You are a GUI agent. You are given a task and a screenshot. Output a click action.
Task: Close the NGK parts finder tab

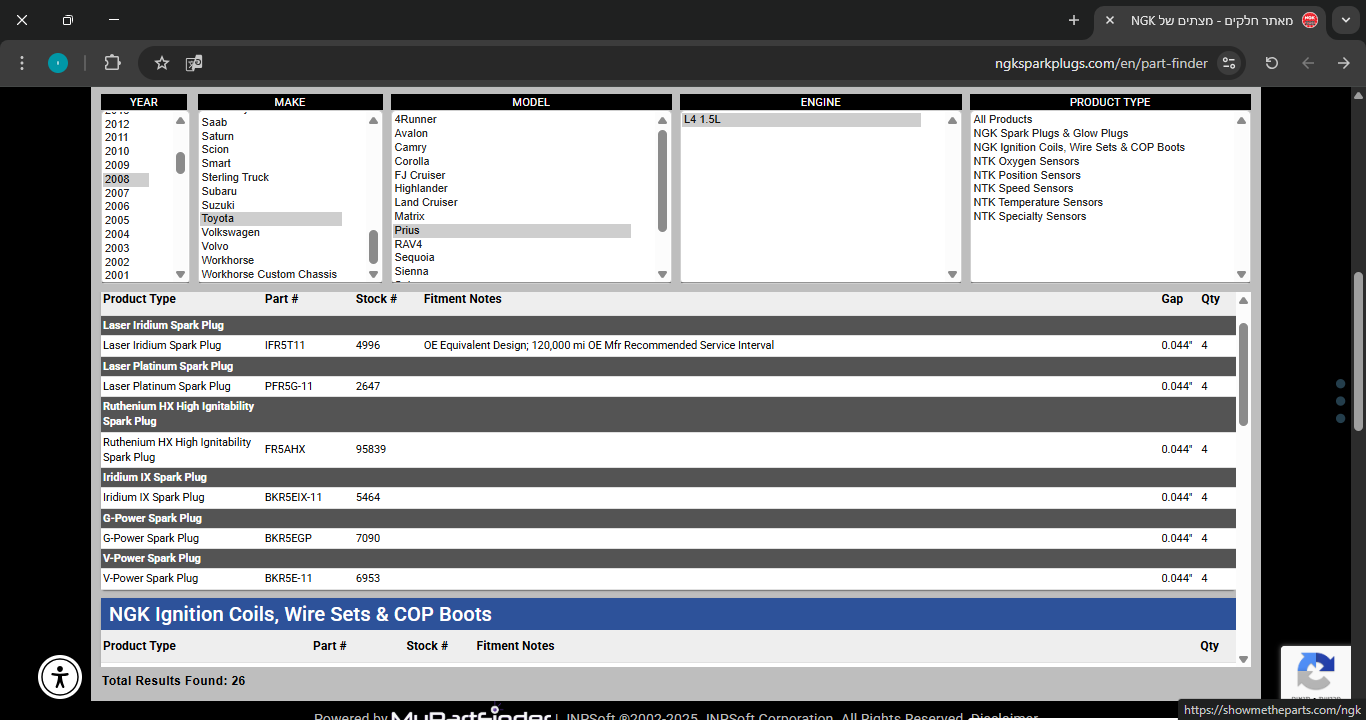coord(1110,20)
